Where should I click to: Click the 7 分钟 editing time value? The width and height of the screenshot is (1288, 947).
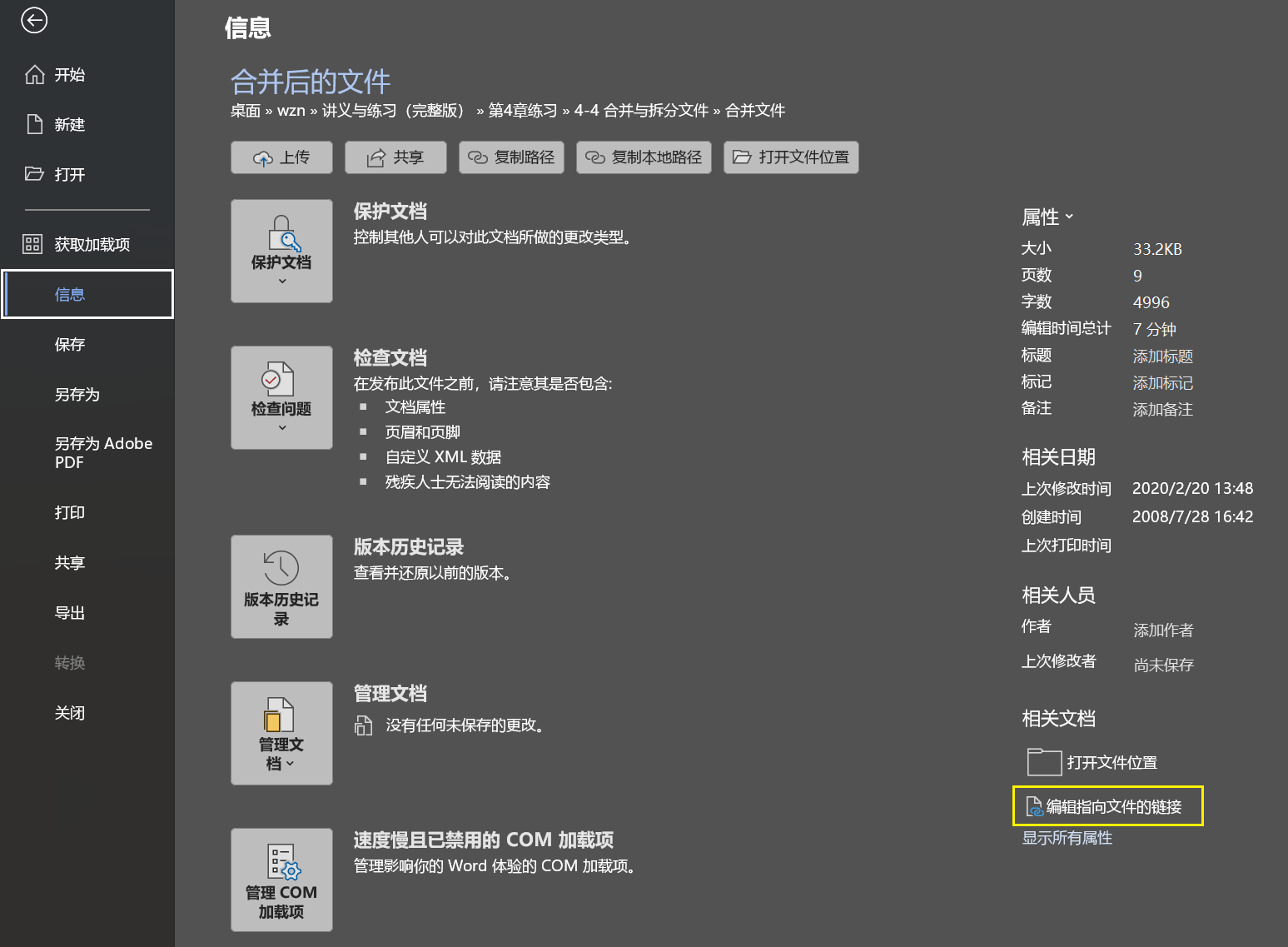point(1154,329)
